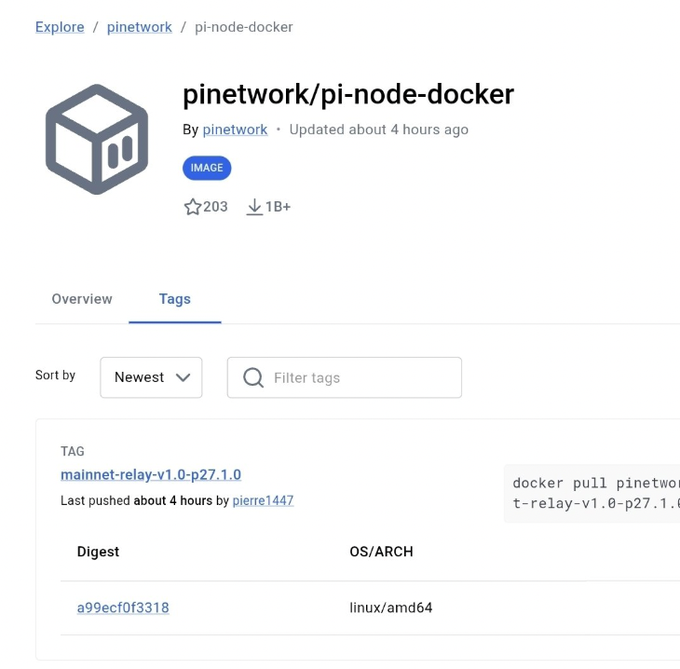
Task: Click the 1B+ downloads count
Action: 278,207
